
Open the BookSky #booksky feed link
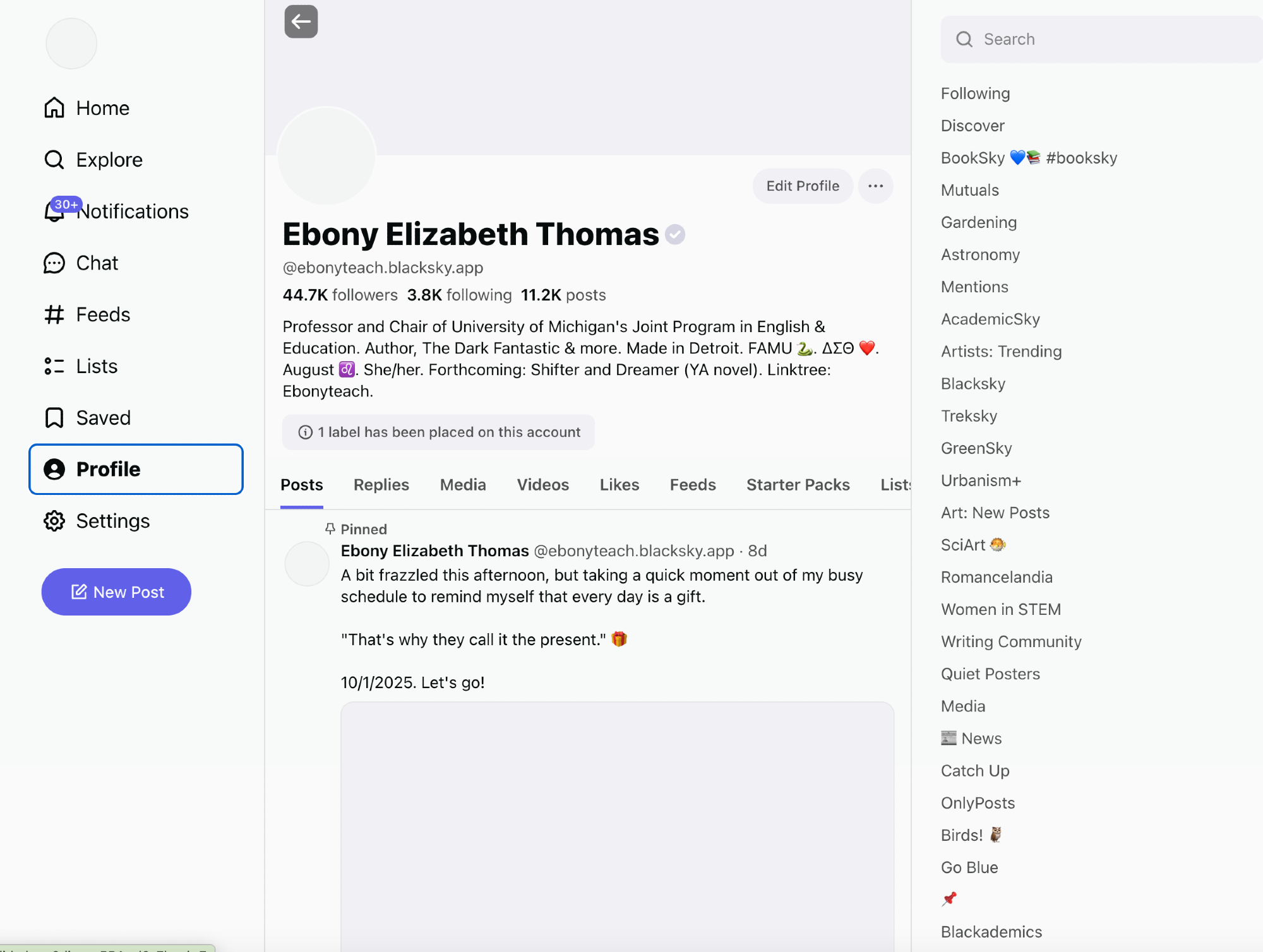[x=1029, y=158]
